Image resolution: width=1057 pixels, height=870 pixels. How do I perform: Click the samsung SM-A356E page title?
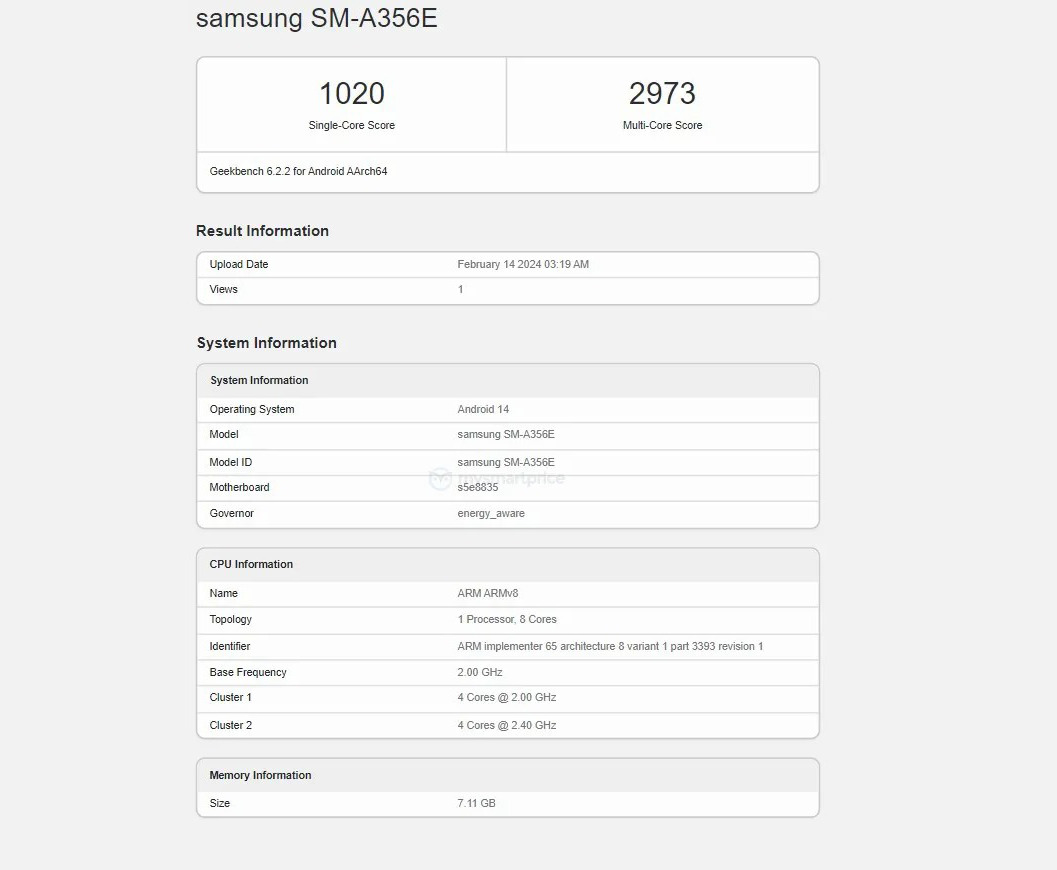pos(316,18)
